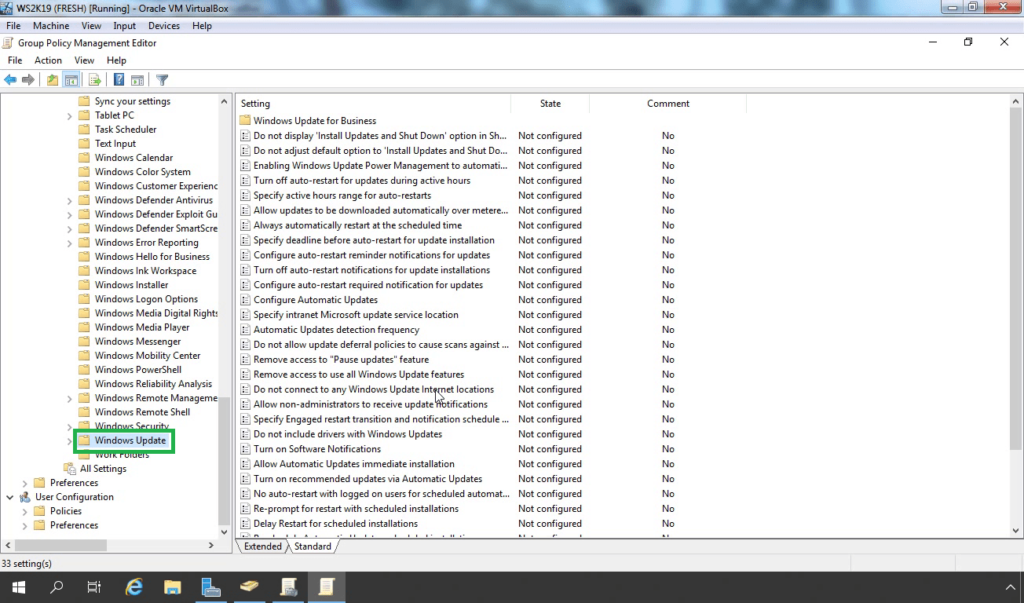Select the Windows Media Player tree folder
This screenshot has height=603, width=1024.
click(142, 327)
